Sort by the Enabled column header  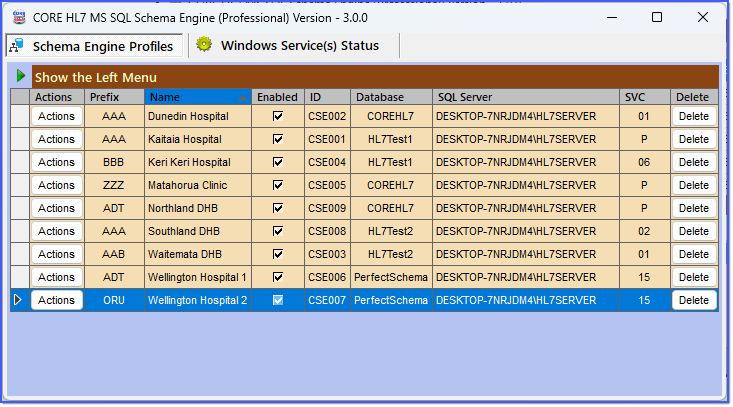pyautogui.click(x=278, y=97)
